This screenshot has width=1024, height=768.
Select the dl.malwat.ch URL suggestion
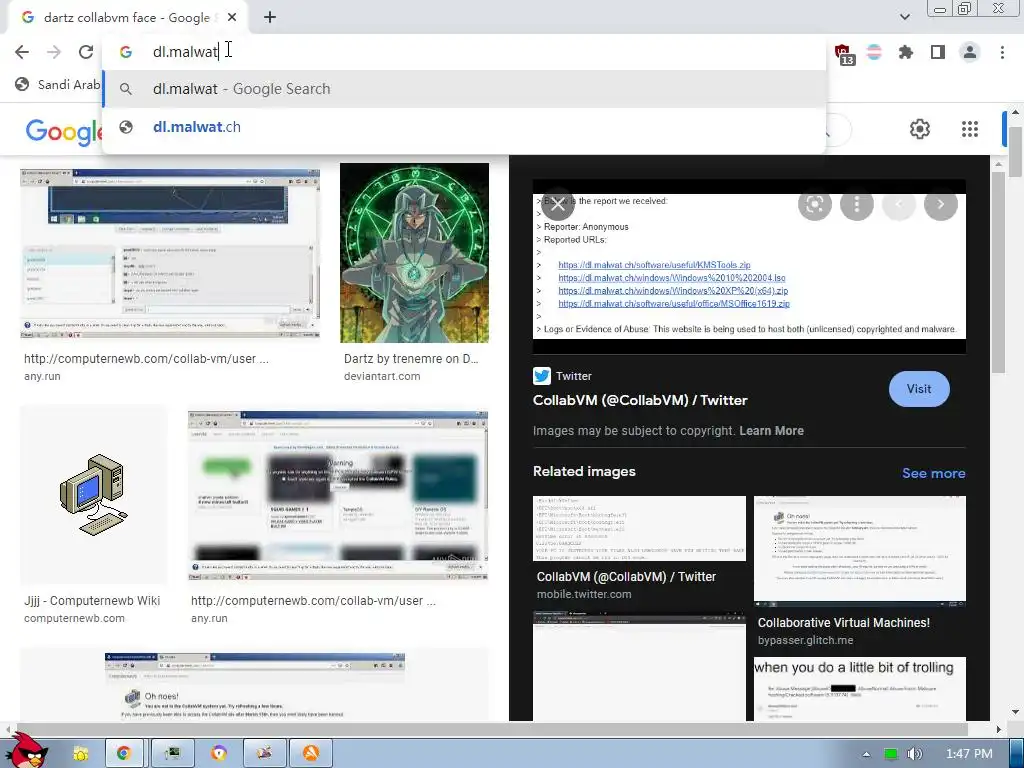464,127
